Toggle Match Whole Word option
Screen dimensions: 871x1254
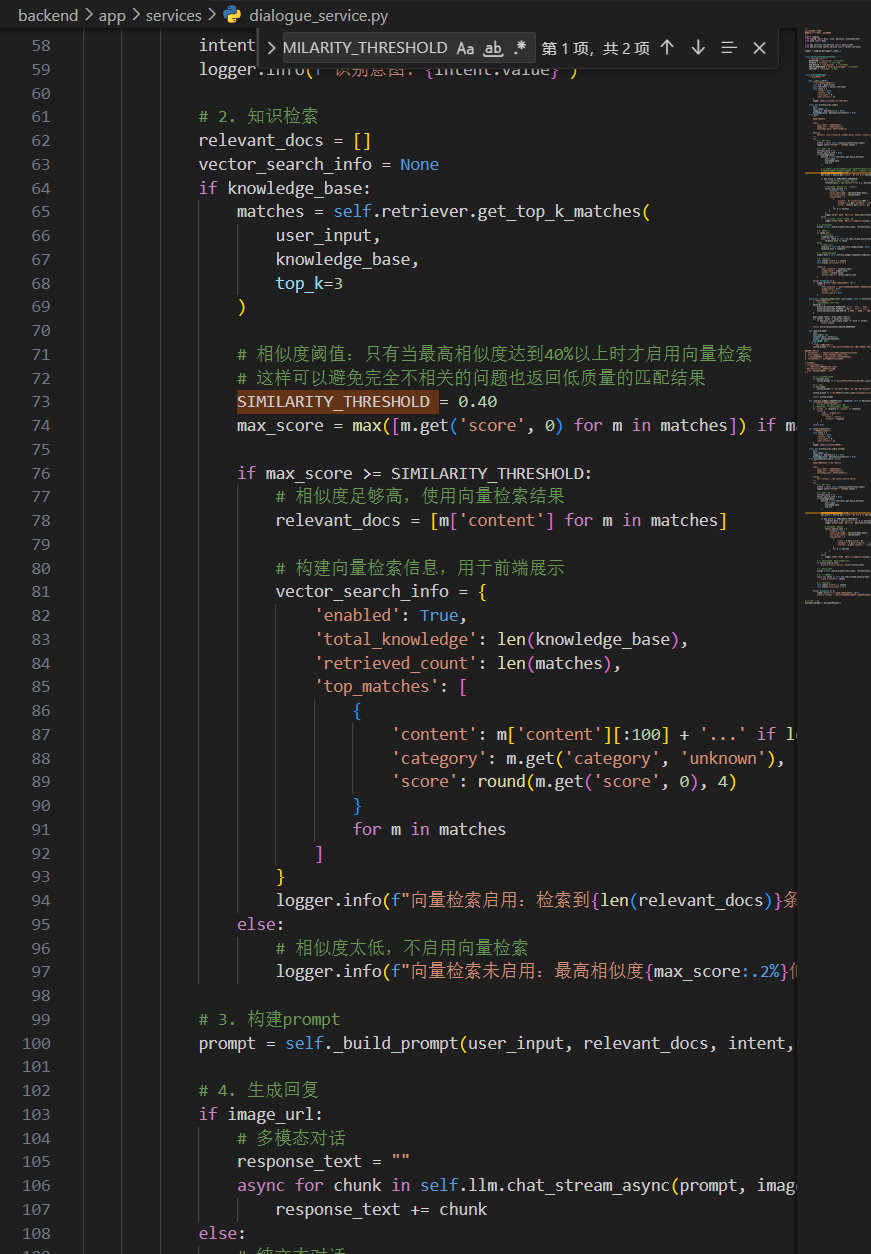pyautogui.click(x=493, y=48)
